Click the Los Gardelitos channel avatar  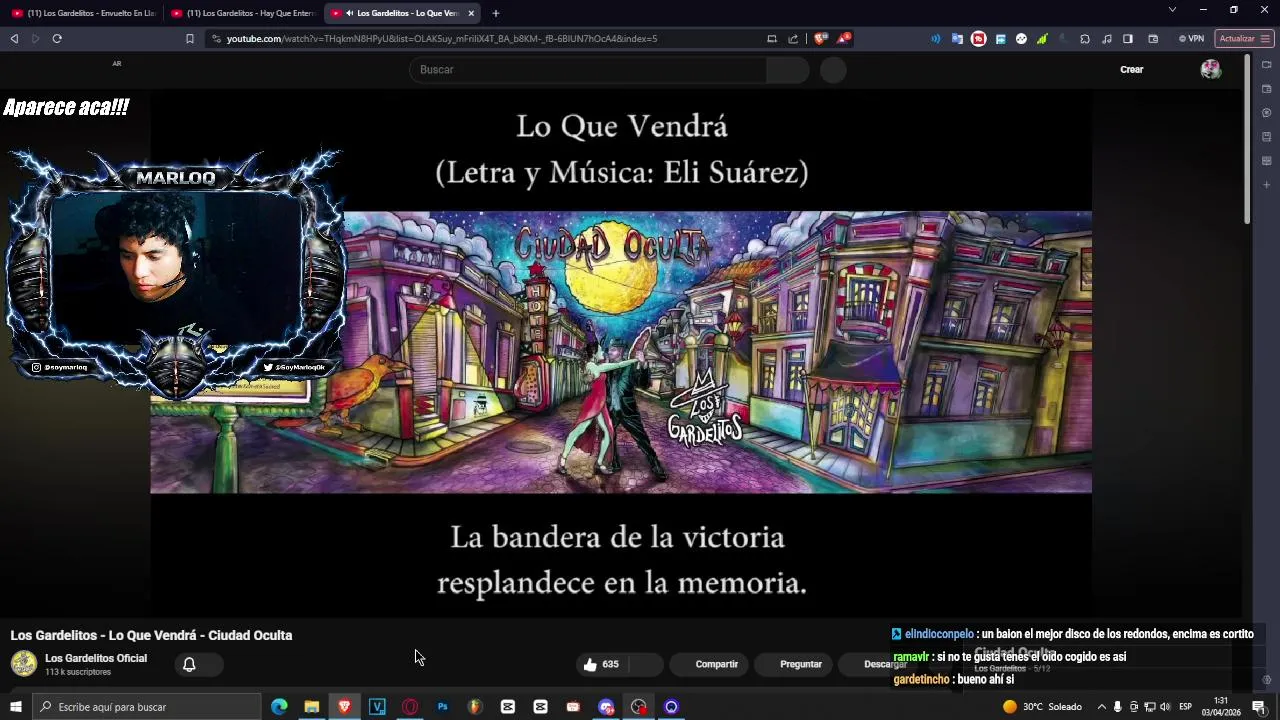(24, 664)
